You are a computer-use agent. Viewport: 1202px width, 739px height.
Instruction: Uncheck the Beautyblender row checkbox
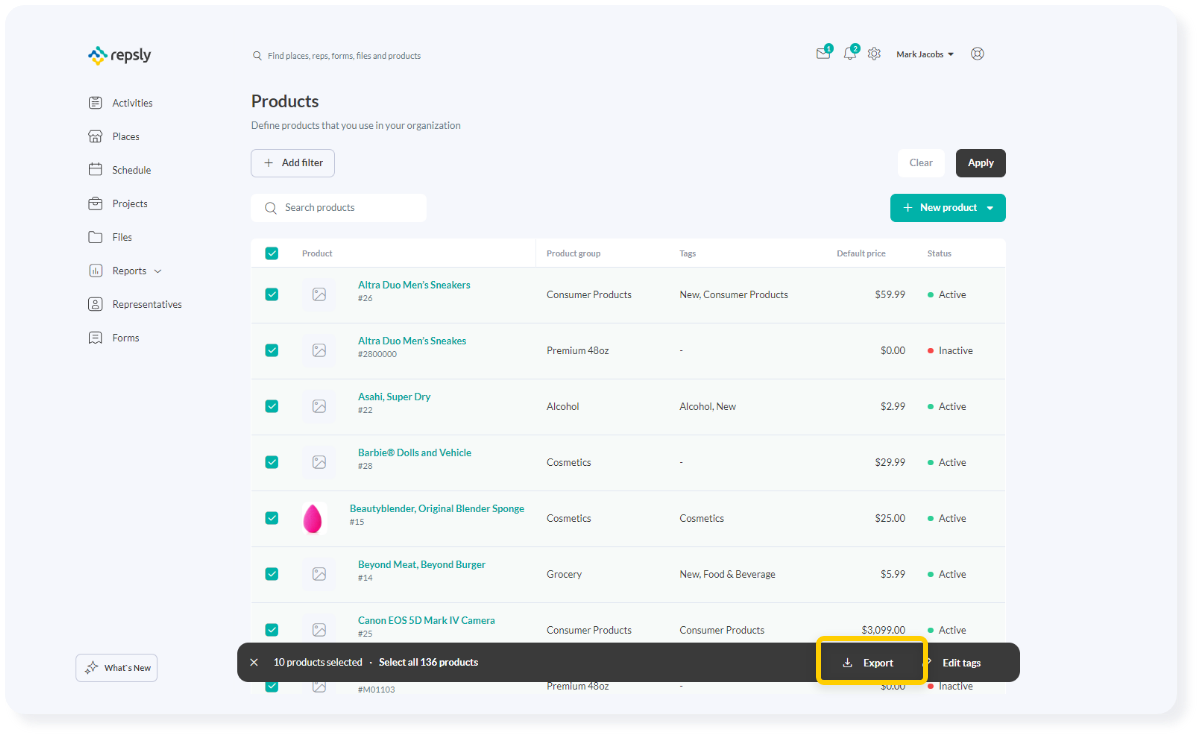point(272,519)
